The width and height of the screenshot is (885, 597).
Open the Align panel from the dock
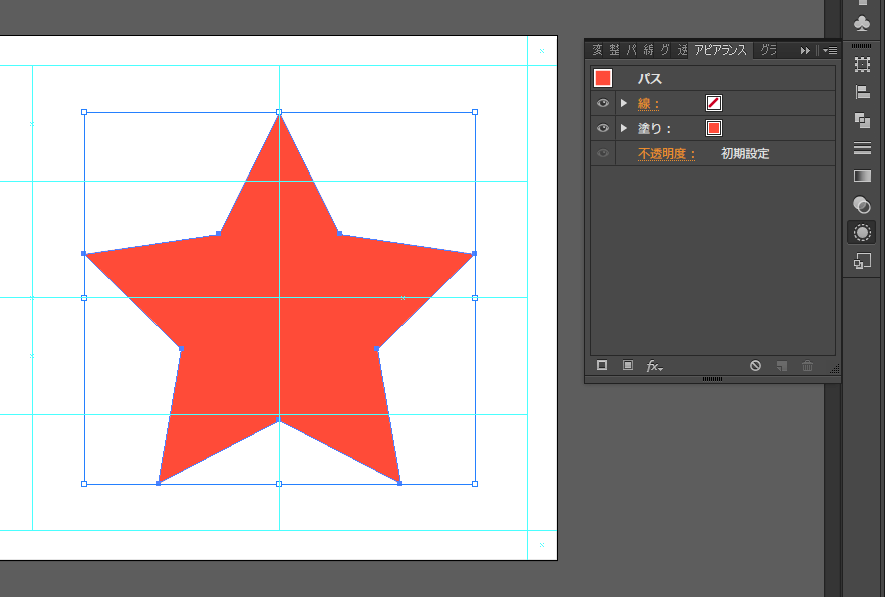click(x=862, y=92)
